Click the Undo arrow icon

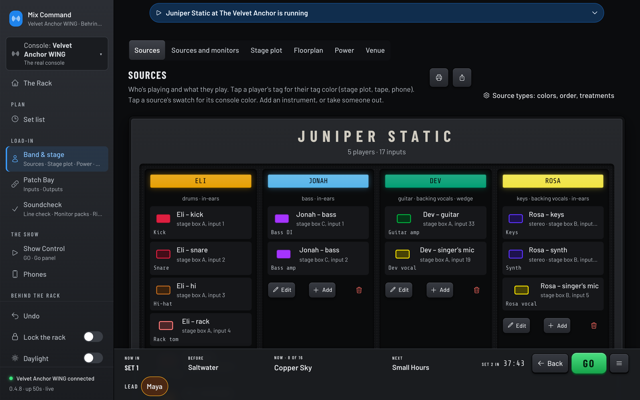[x=15, y=316]
